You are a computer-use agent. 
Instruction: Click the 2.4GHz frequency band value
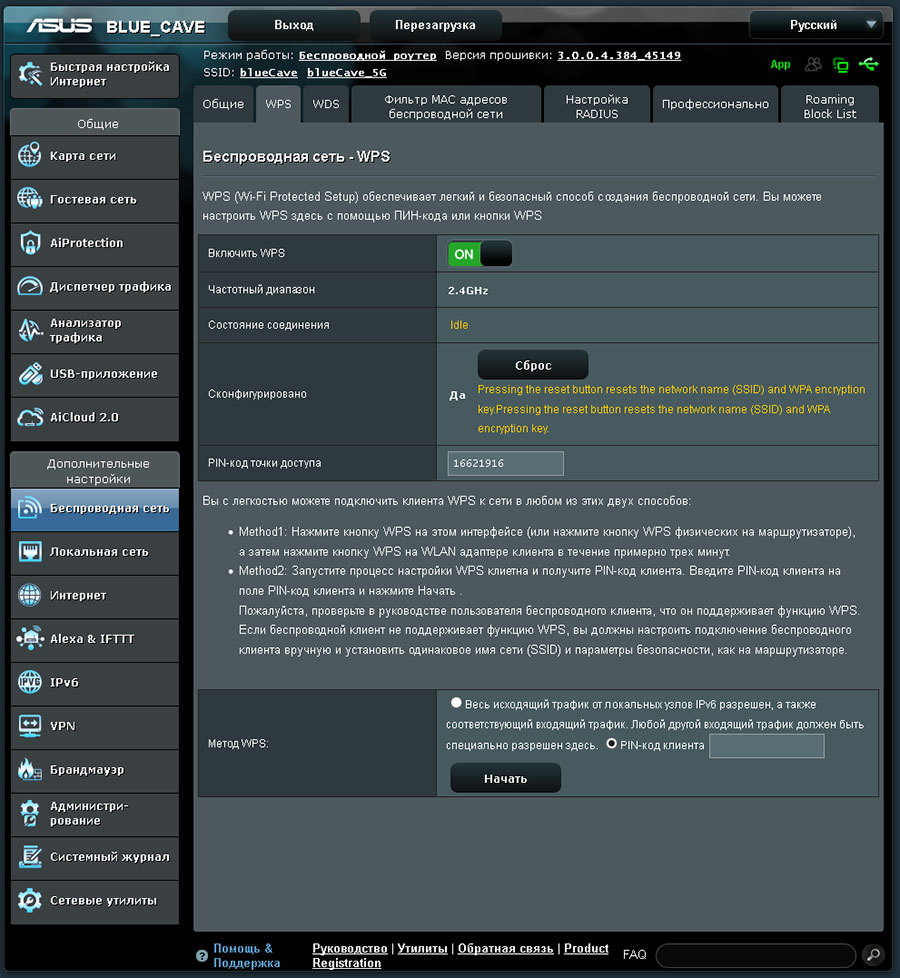click(468, 290)
